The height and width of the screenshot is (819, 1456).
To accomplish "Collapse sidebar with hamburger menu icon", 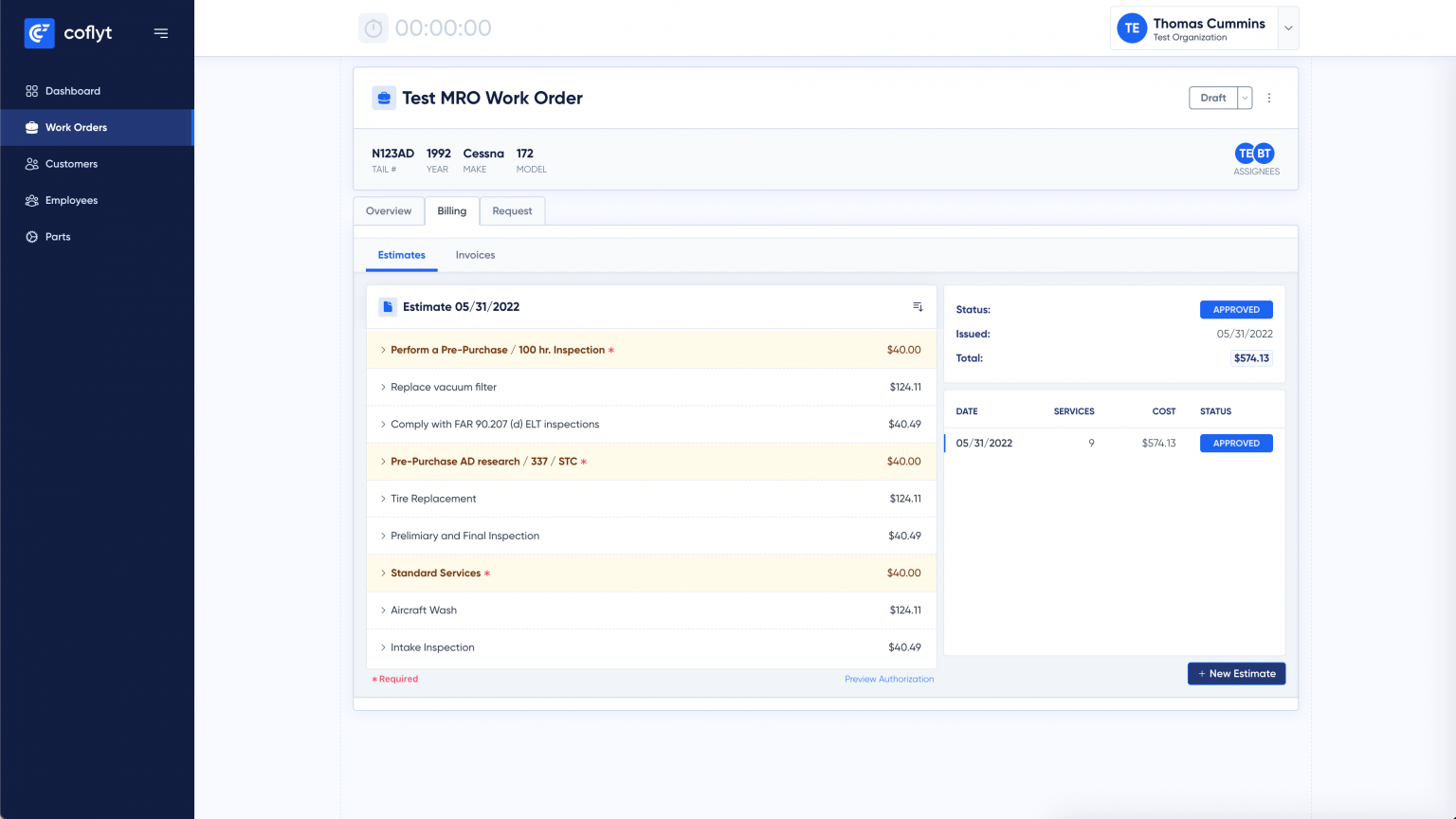I will click(161, 33).
